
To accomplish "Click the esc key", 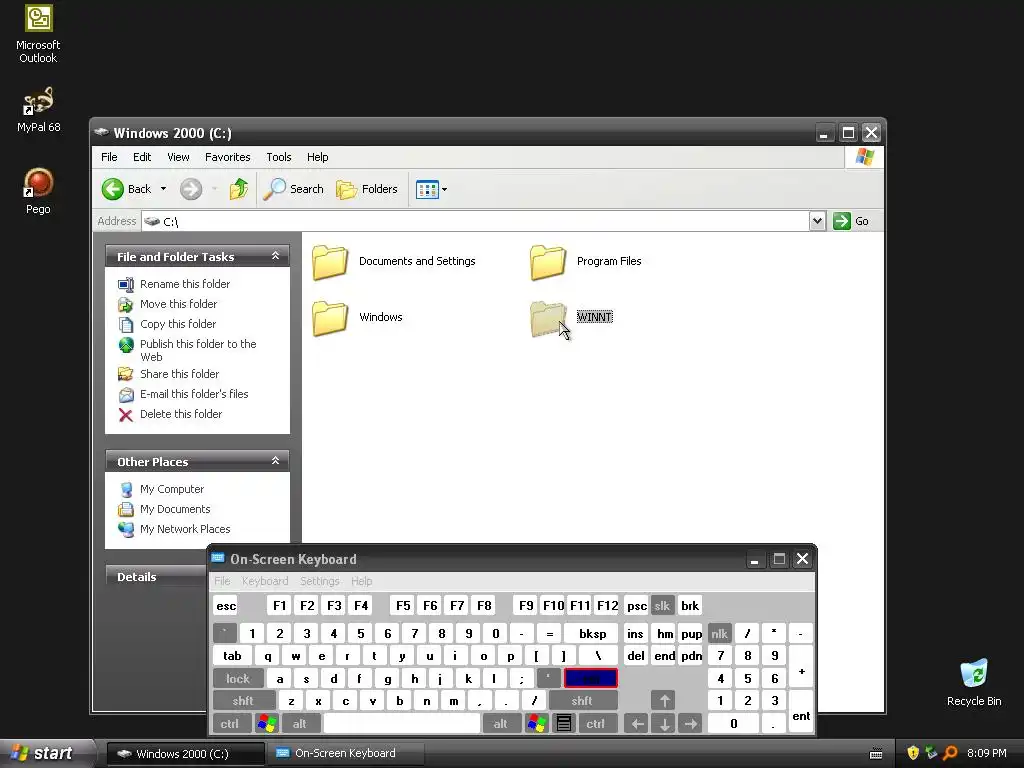I will click(x=226, y=605).
